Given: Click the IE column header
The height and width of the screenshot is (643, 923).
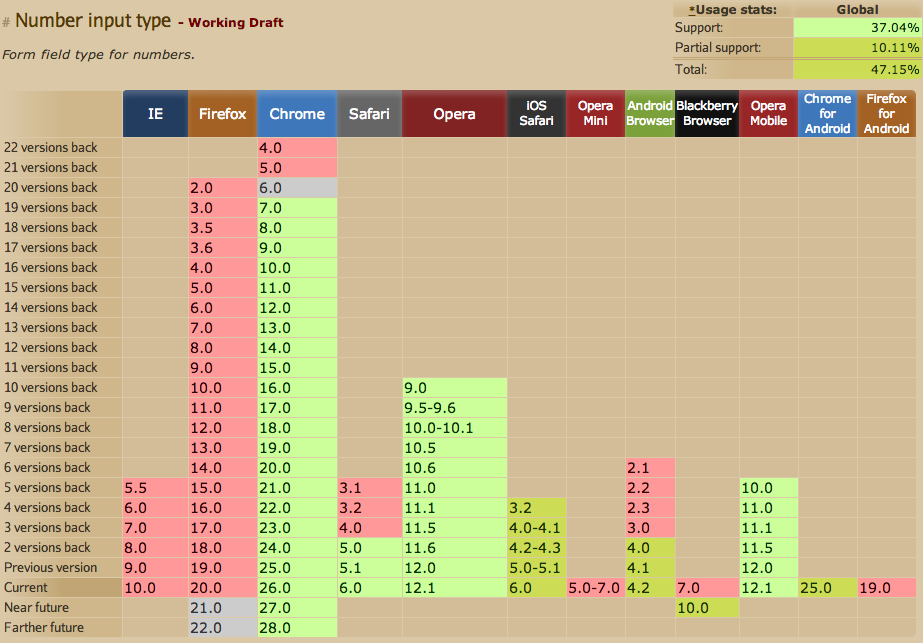Looking at the screenshot, I should 155,114.
